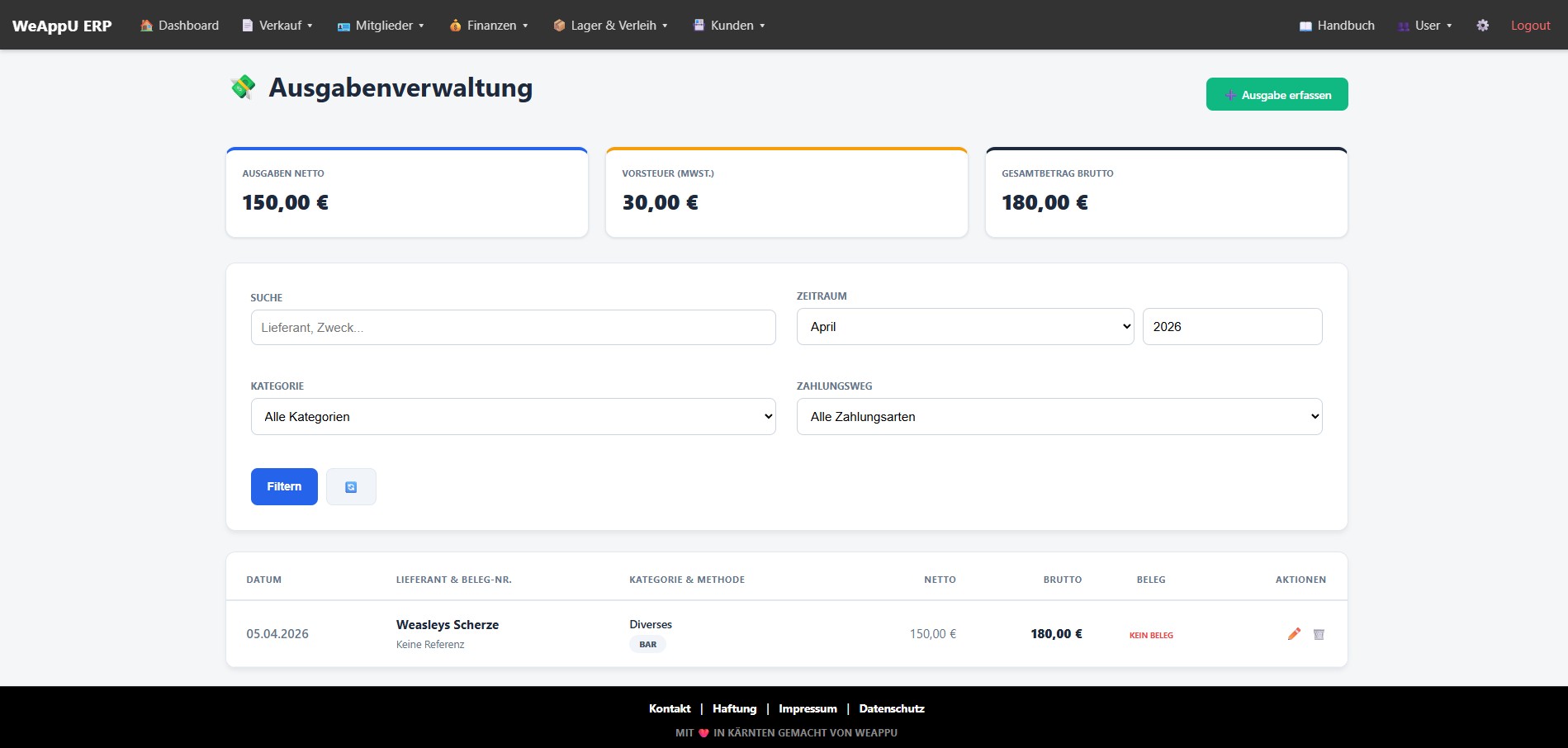This screenshot has height=748, width=1568.
Task: Click the Gesamtbetrag Brutto summary card
Action: [x=1167, y=192]
